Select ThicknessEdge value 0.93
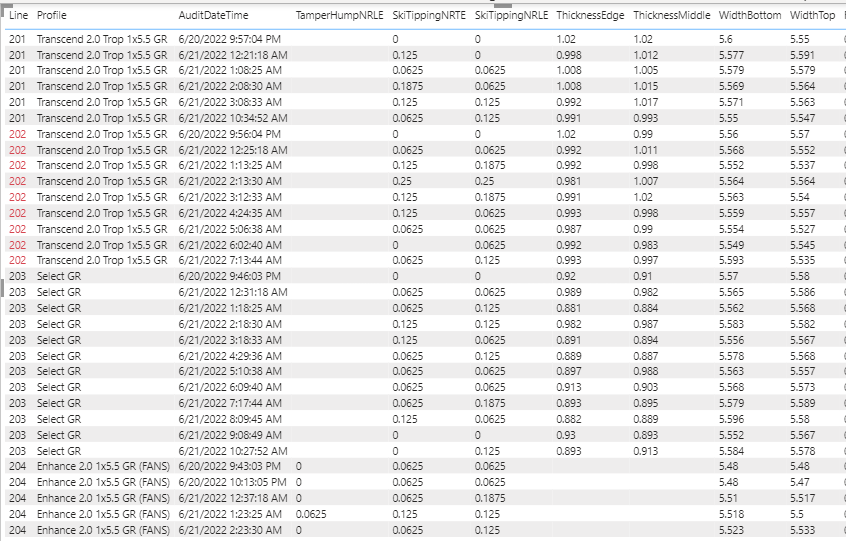Viewport: 846px width, 541px height. point(566,435)
